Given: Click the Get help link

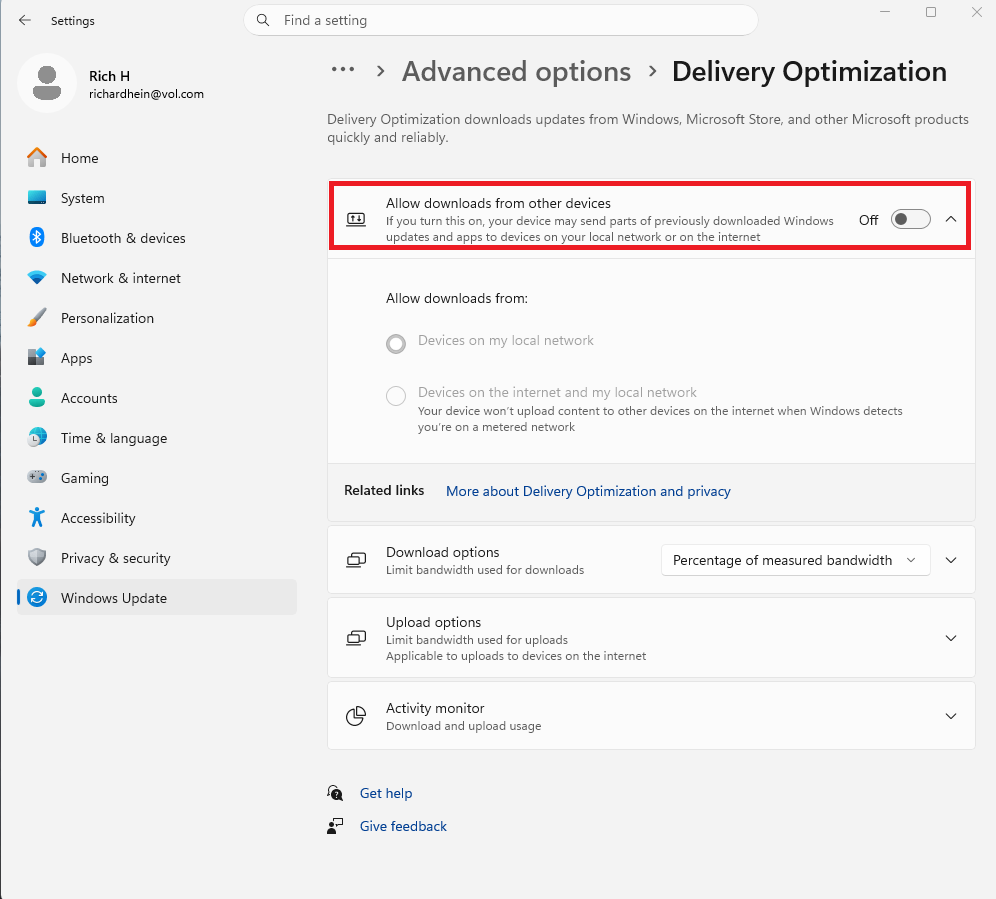Looking at the screenshot, I should pos(386,793).
